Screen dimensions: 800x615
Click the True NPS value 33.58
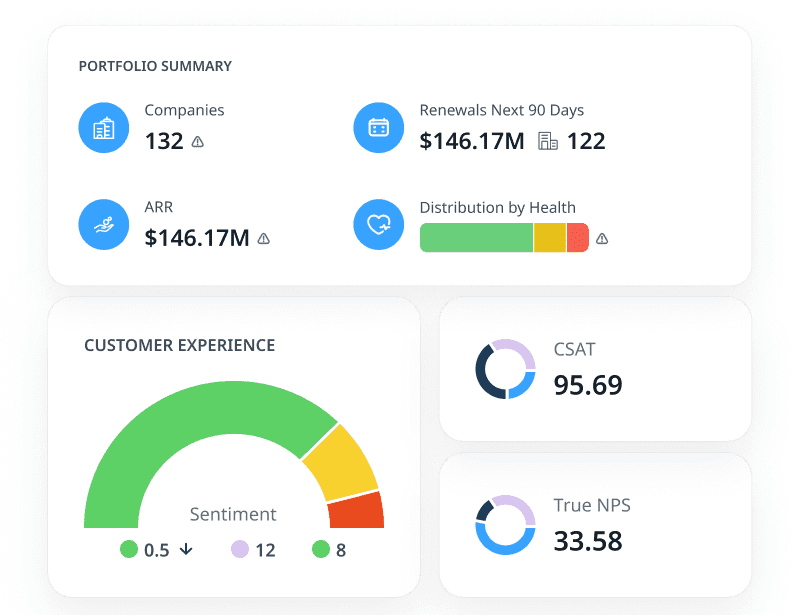coord(589,541)
